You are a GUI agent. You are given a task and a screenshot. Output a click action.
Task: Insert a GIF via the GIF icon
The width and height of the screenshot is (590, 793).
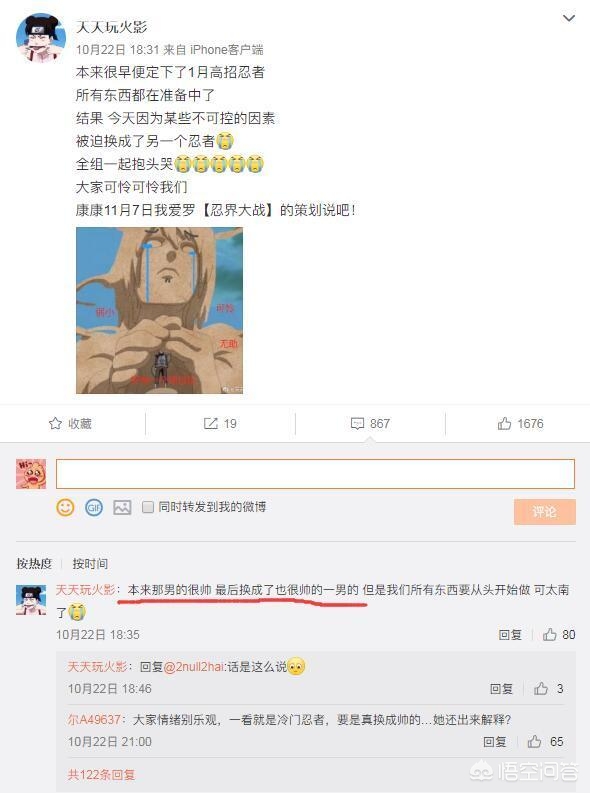(94, 507)
